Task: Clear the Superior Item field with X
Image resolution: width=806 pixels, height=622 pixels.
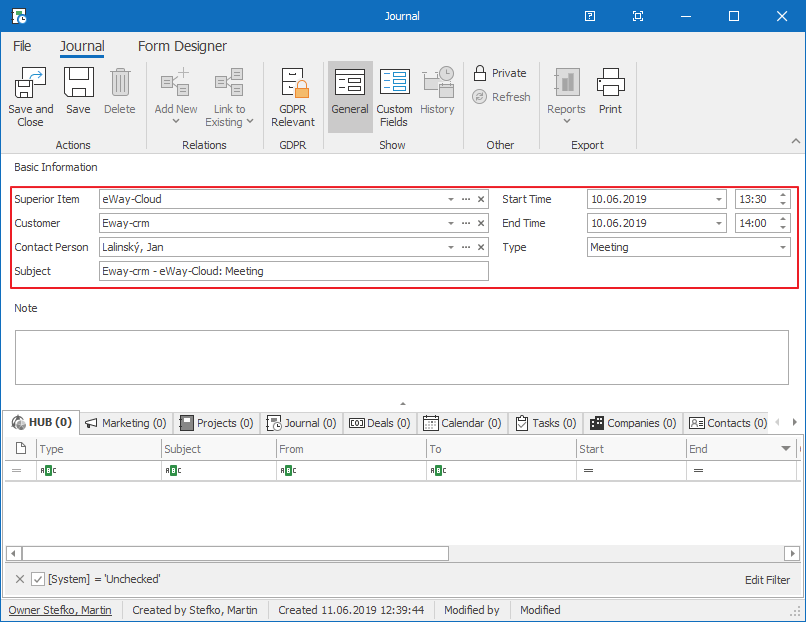Action: (481, 199)
